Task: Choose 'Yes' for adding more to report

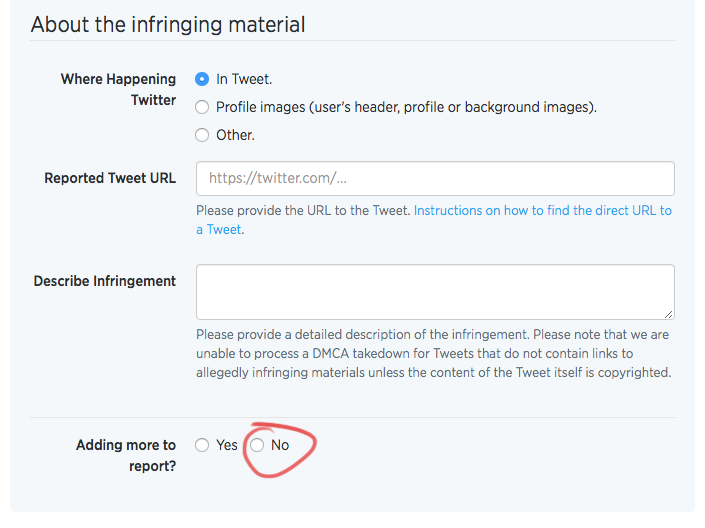Action: 202,445
